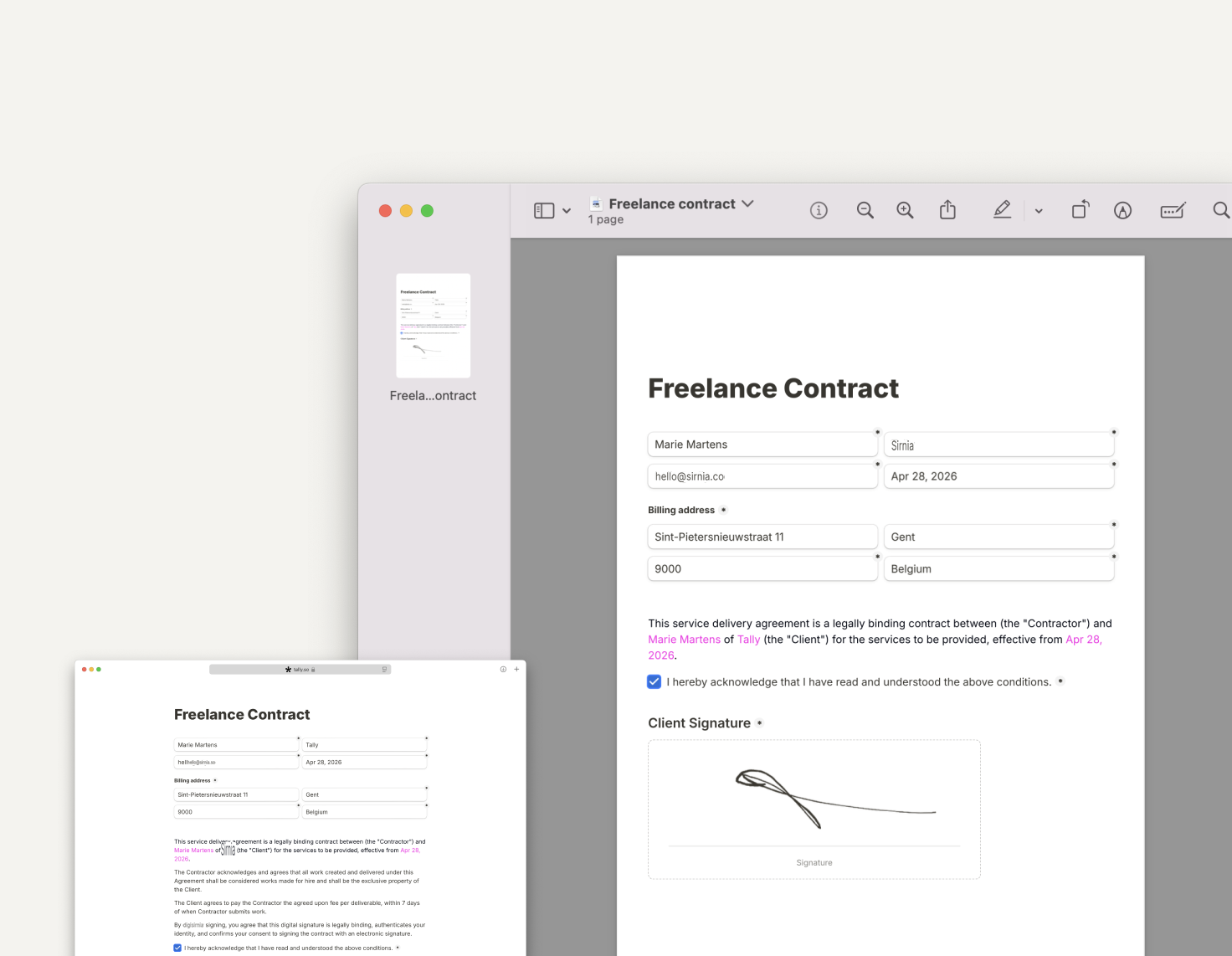Click the Tally company field in browser form
This screenshot has width=1232, height=956.
tap(364, 744)
